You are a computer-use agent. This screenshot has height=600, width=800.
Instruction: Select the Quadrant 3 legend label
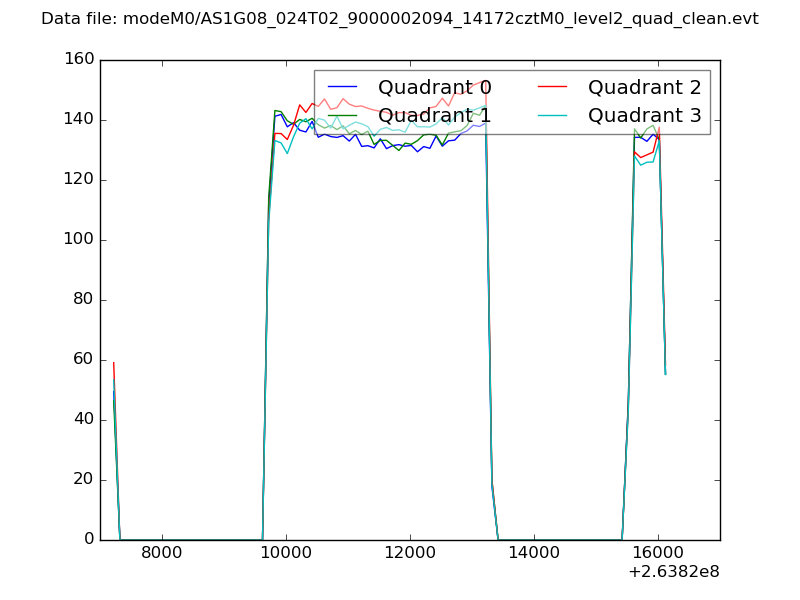pos(644,116)
